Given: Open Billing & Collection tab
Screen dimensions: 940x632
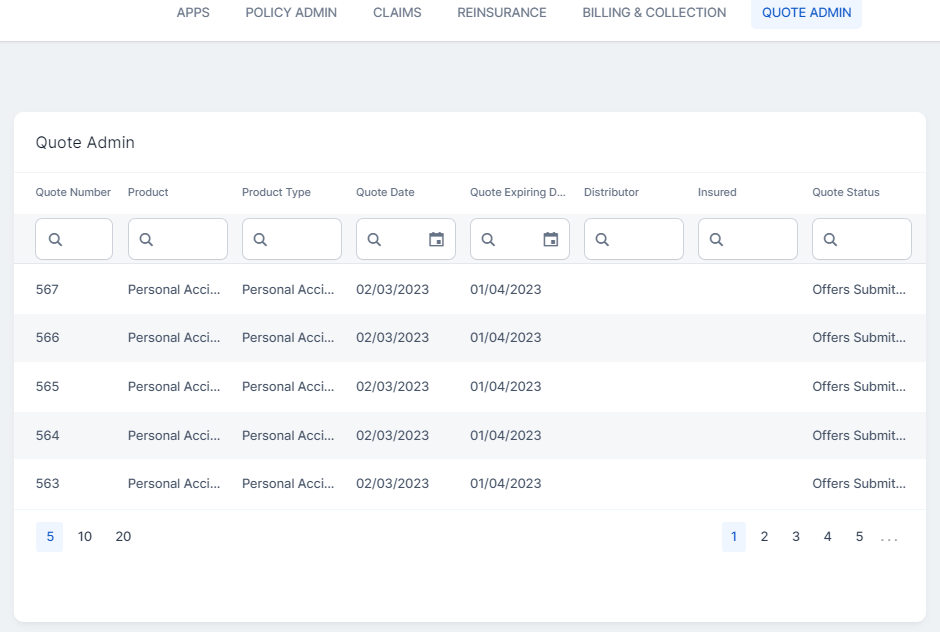Looking at the screenshot, I should coord(654,13).
